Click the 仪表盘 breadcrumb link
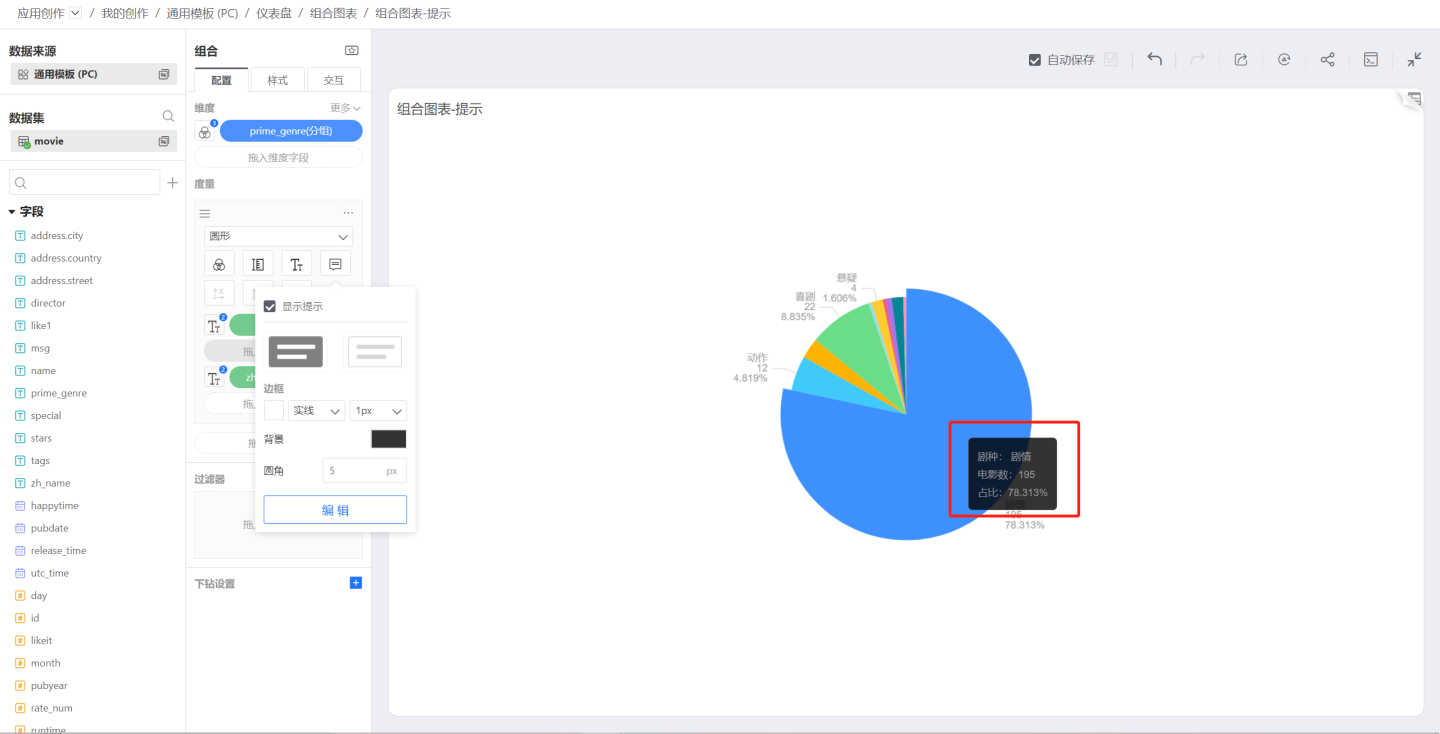Screen dimensions: 1440x734 coord(273,13)
